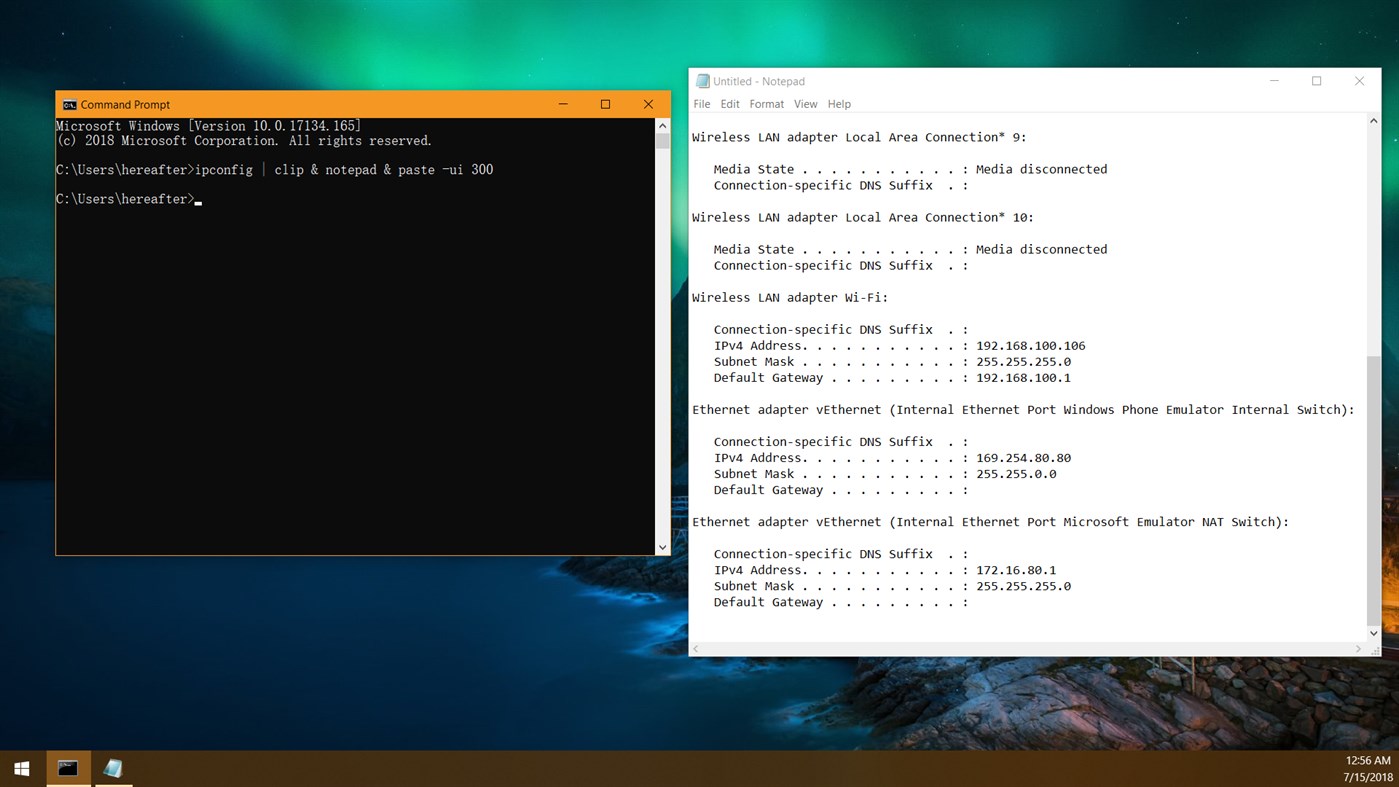Click the scroll-down arrow in Command Prompt
Viewport: 1399px width, 787px height.
tap(662, 547)
